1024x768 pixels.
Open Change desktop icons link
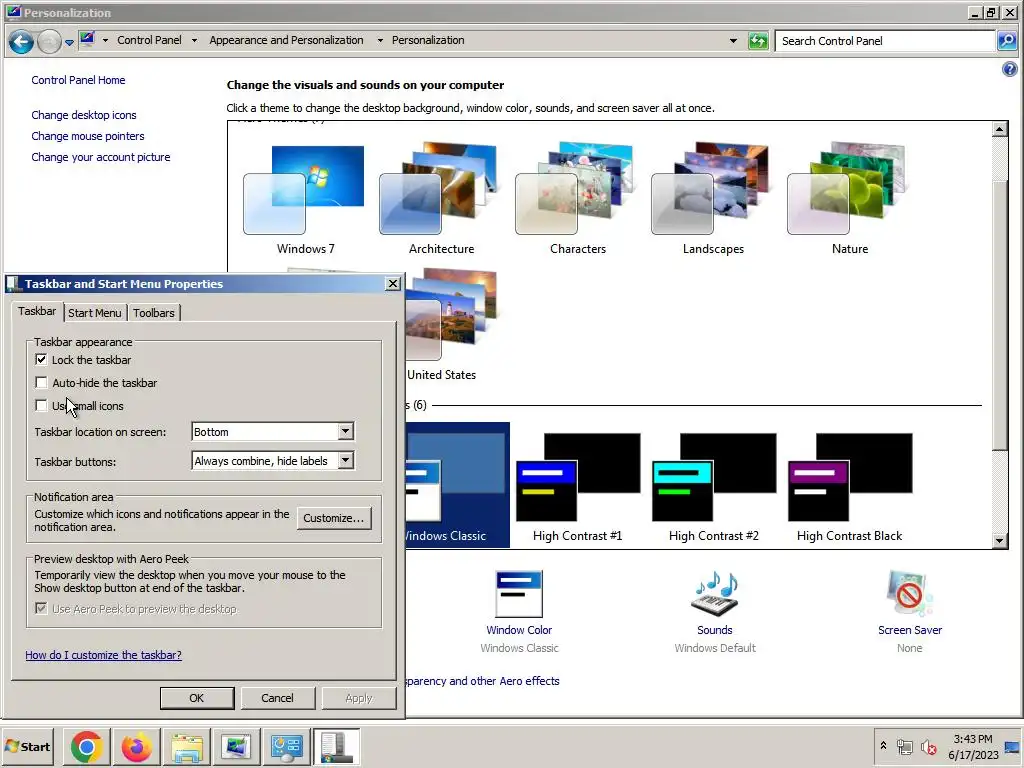(84, 115)
